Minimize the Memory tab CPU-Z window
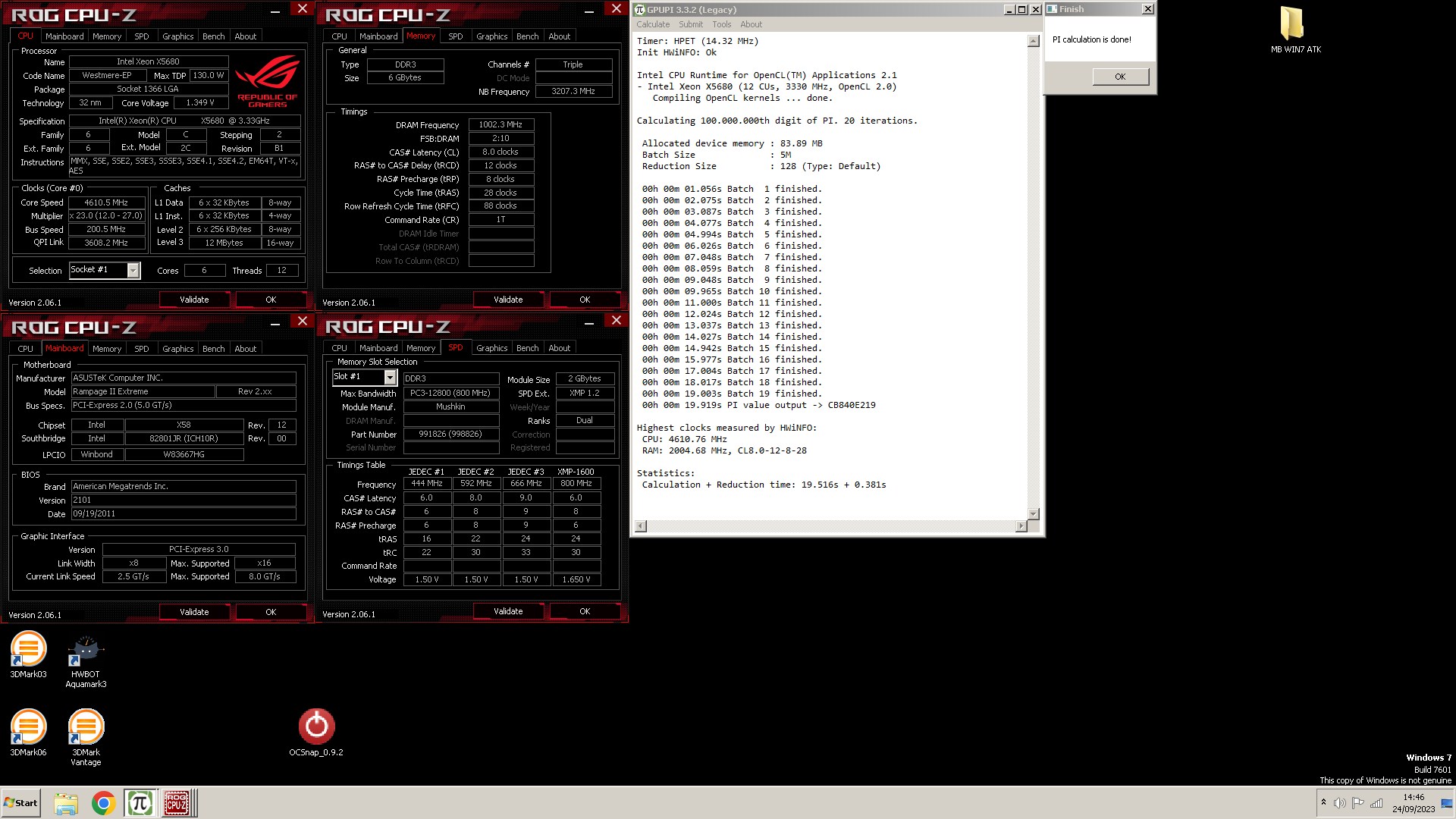 click(589, 11)
